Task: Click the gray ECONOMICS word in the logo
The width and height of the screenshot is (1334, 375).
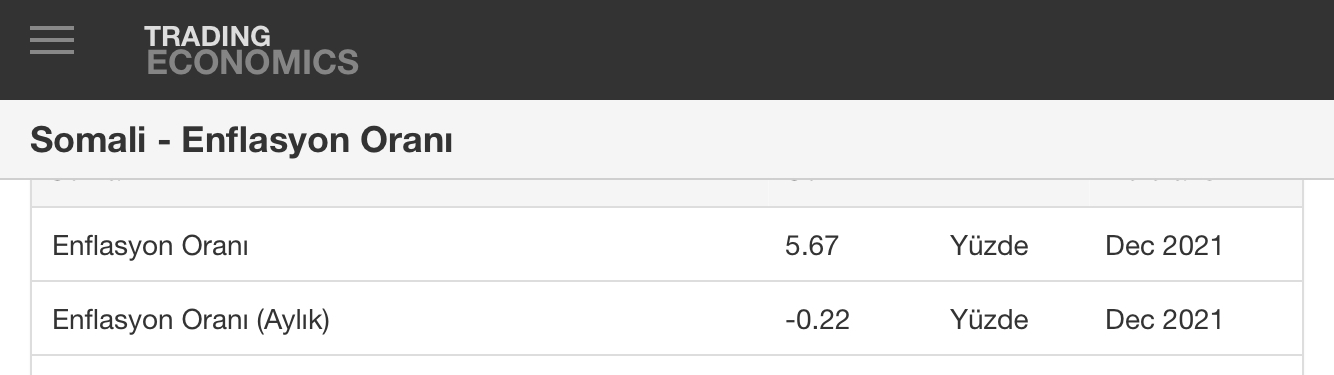Action: (x=252, y=63)
